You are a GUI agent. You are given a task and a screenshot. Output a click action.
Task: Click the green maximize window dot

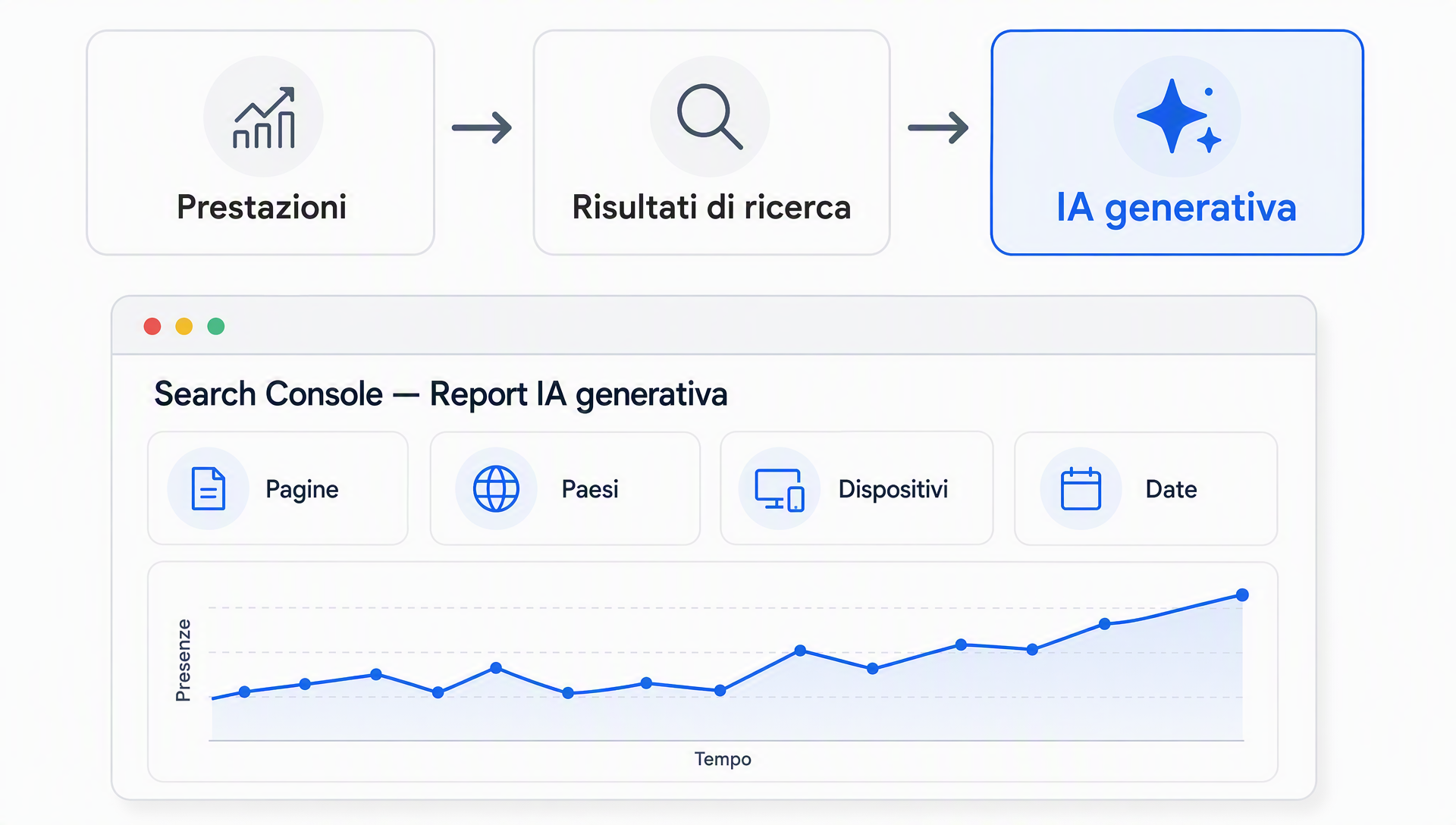point(216,326)
